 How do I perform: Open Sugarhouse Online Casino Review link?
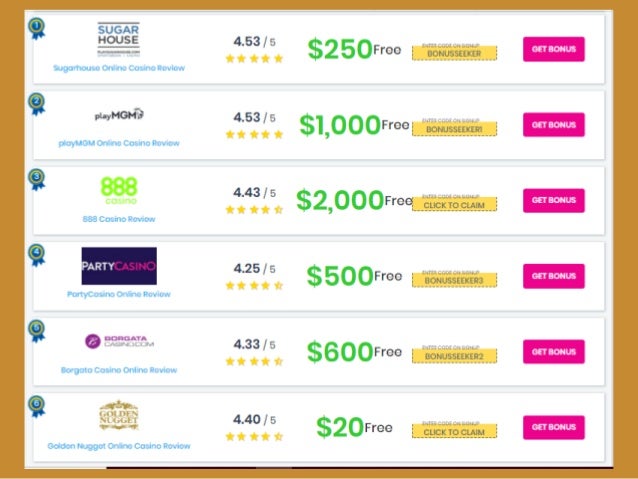(119, 68)
